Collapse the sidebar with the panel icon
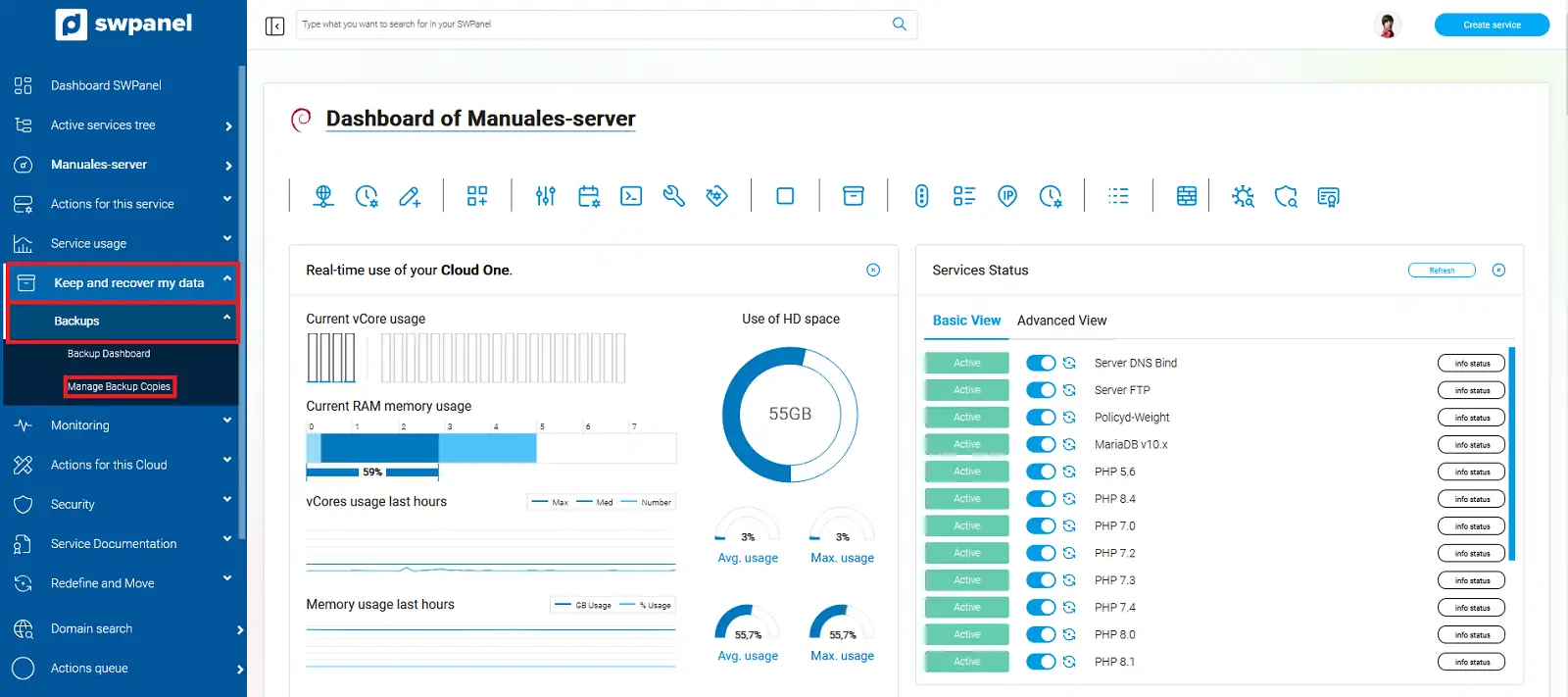Viewport: 1568px width, 697px height. [x=274, y=25]
